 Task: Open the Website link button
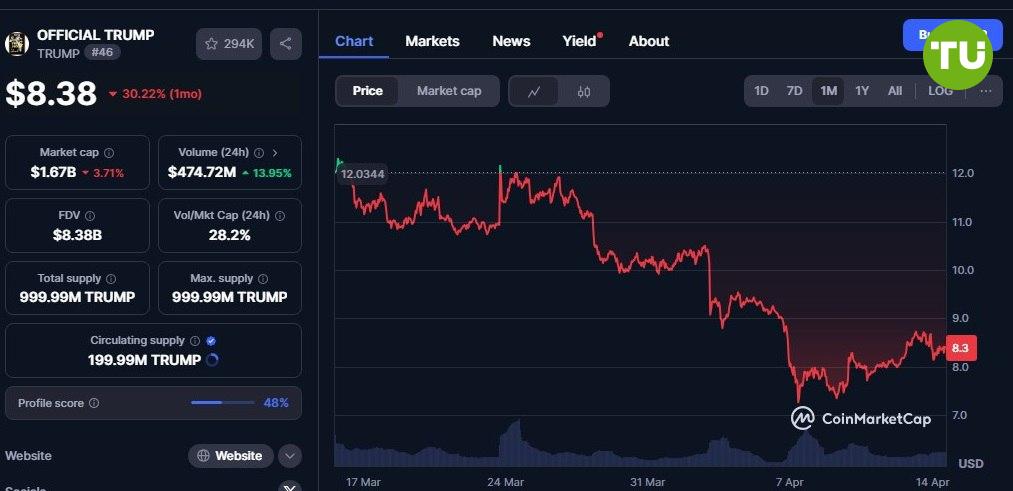[231, 456]
